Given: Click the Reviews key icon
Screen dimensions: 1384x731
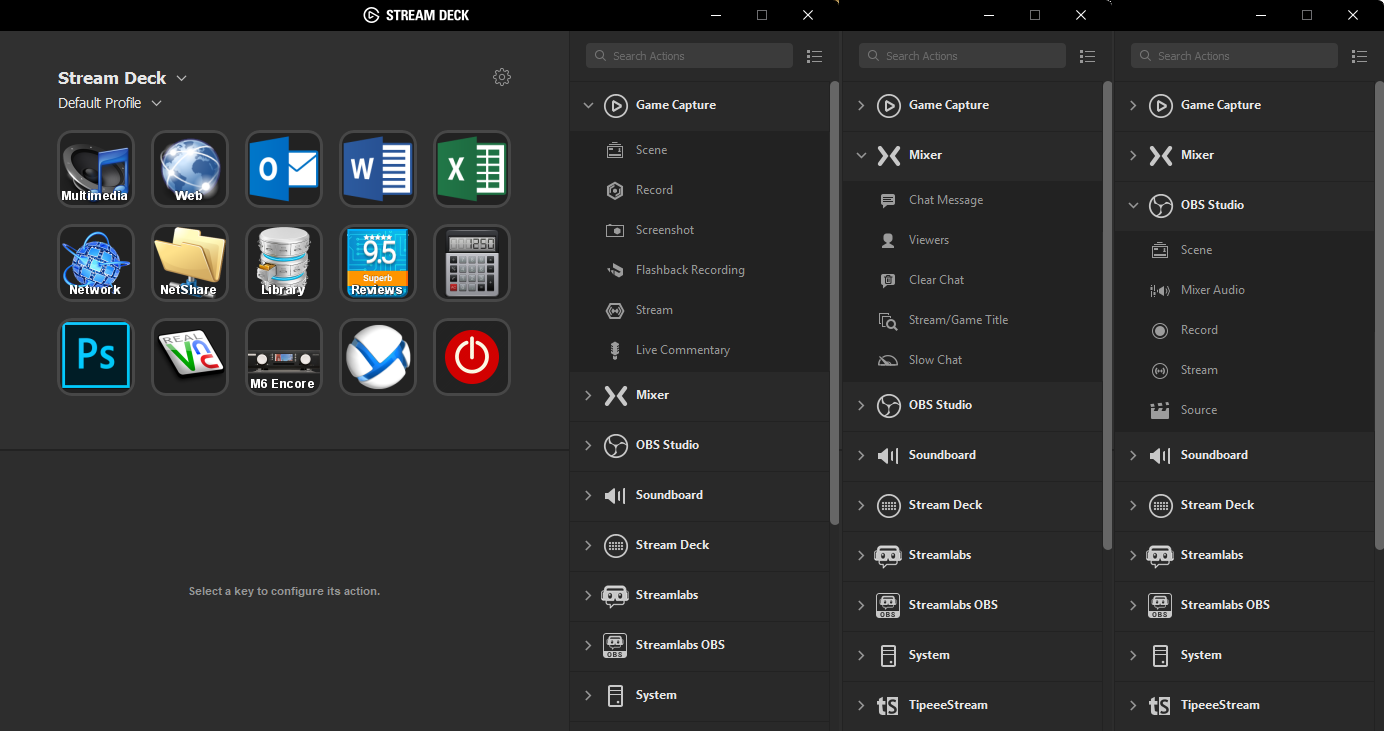Looking at the screenshot, I should [378, 263].
